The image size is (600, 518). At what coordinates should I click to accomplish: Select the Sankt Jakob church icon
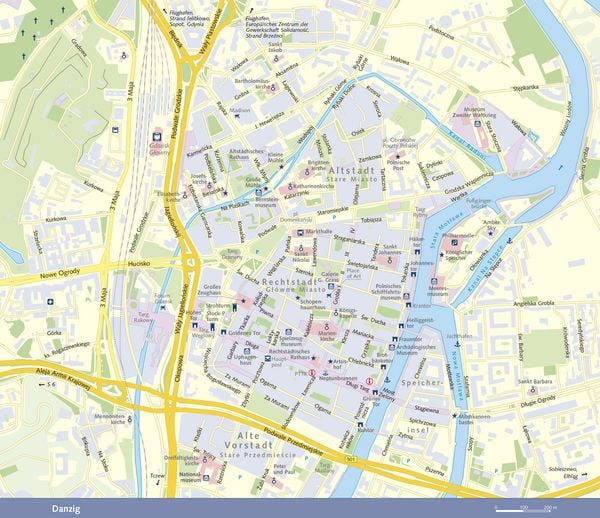click(x=276, y=59)
